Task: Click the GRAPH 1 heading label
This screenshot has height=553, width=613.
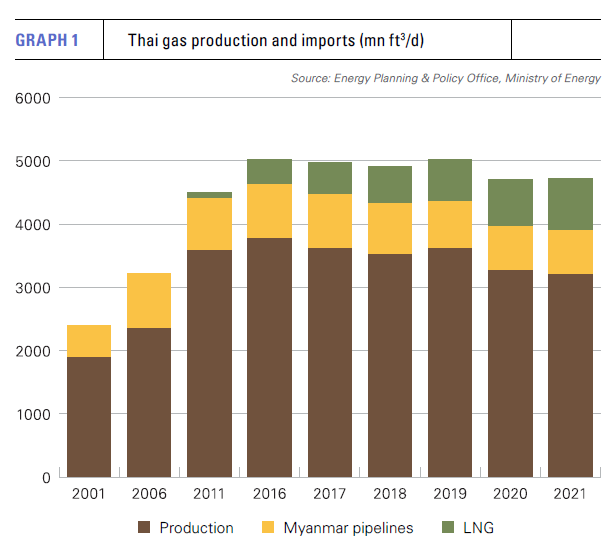Action: click(x=47, y=41)
